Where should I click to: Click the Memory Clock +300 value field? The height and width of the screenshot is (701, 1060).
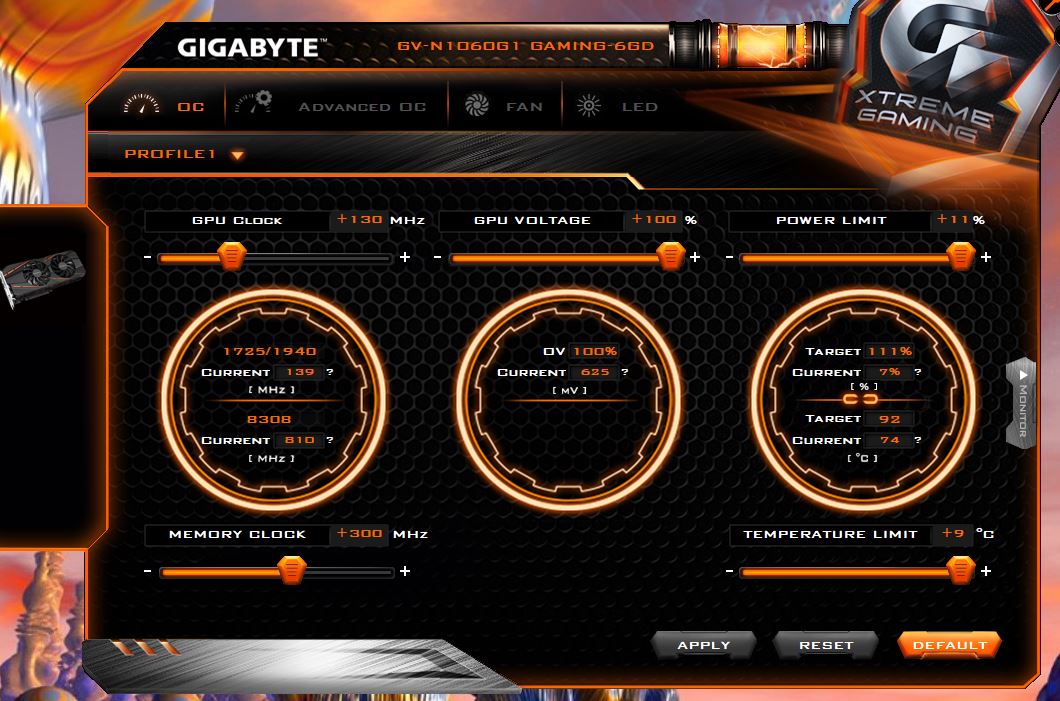click(360, 533)
